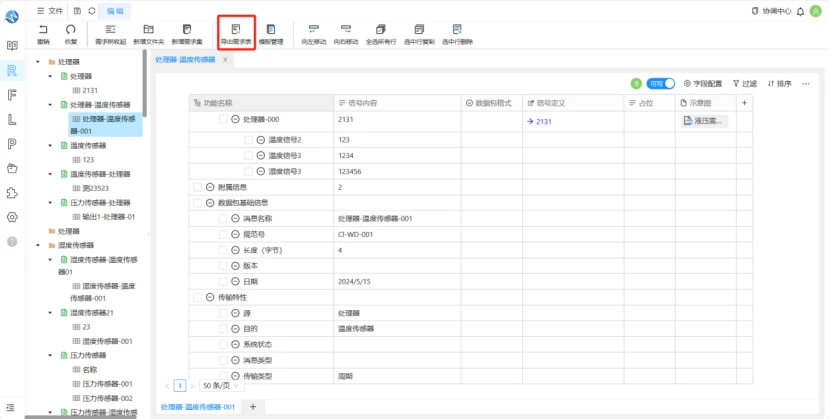Open 模板管理 template management
Image resolution: width=830 pixels, height=419 pixels.
pyautogui.click(x=271, y=34)
